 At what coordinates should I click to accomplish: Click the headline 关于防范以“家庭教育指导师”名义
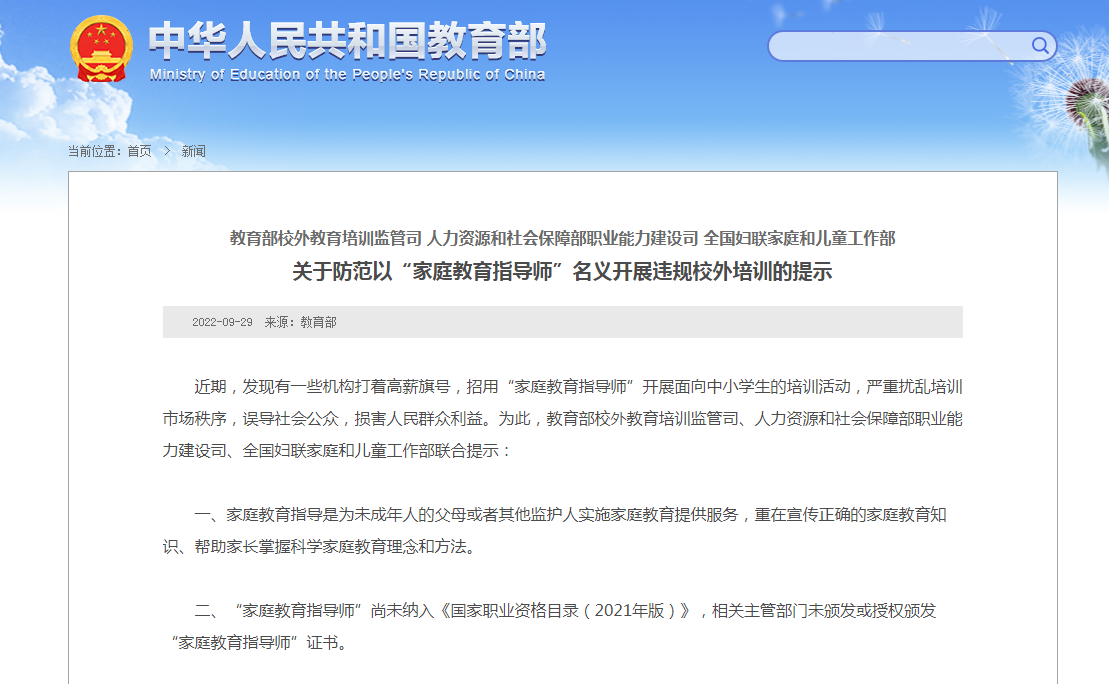tap(562, 272)
